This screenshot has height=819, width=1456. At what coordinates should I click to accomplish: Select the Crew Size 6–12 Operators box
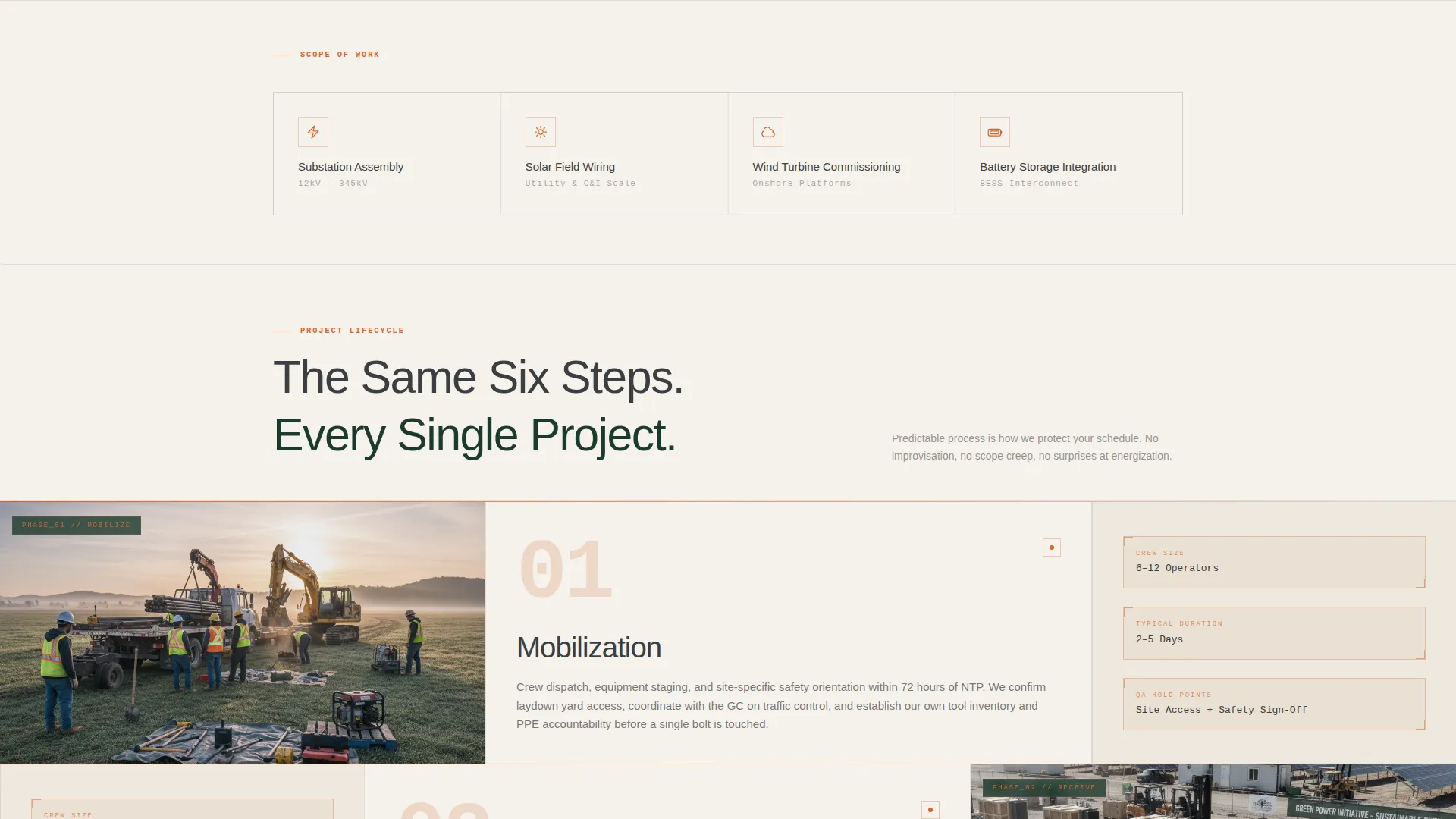click(x=1274, y=562)
